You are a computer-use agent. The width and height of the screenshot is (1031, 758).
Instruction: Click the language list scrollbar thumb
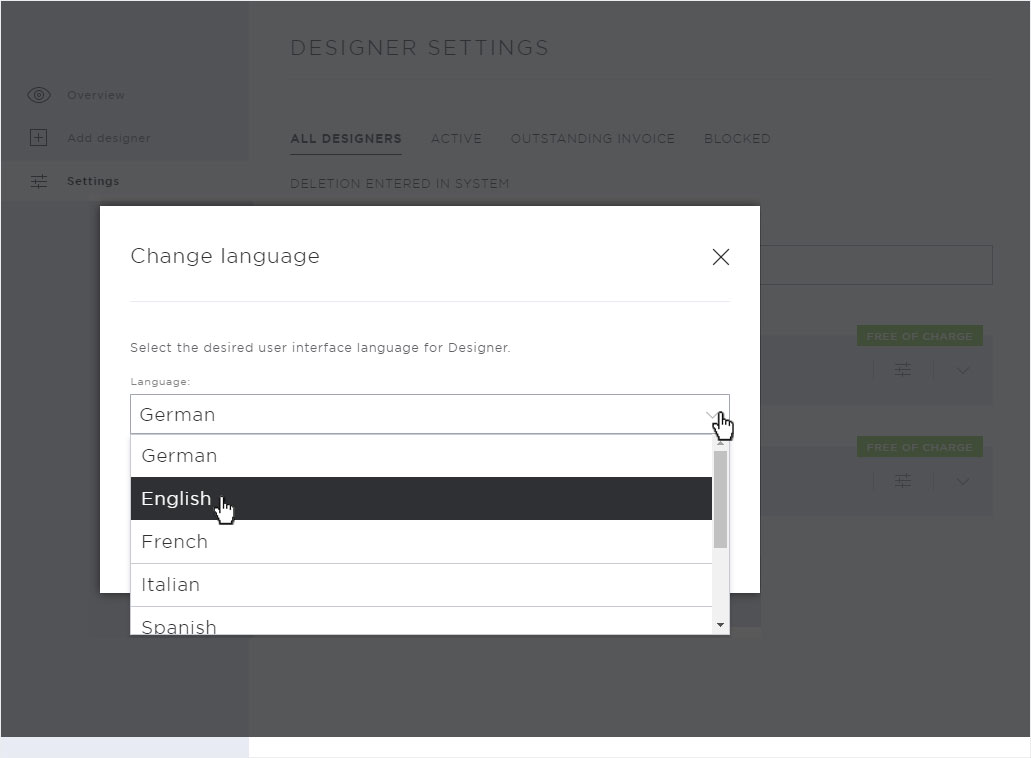coord(721,499)
